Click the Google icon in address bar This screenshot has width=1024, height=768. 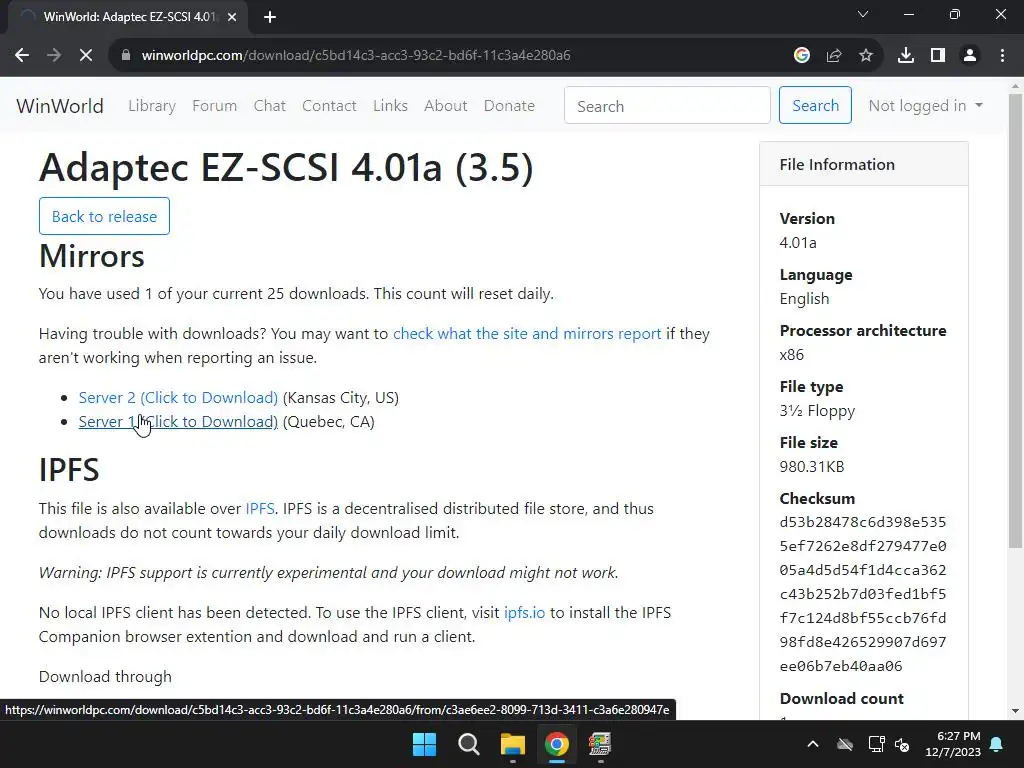pyautogui.click(x=802, y=56)
